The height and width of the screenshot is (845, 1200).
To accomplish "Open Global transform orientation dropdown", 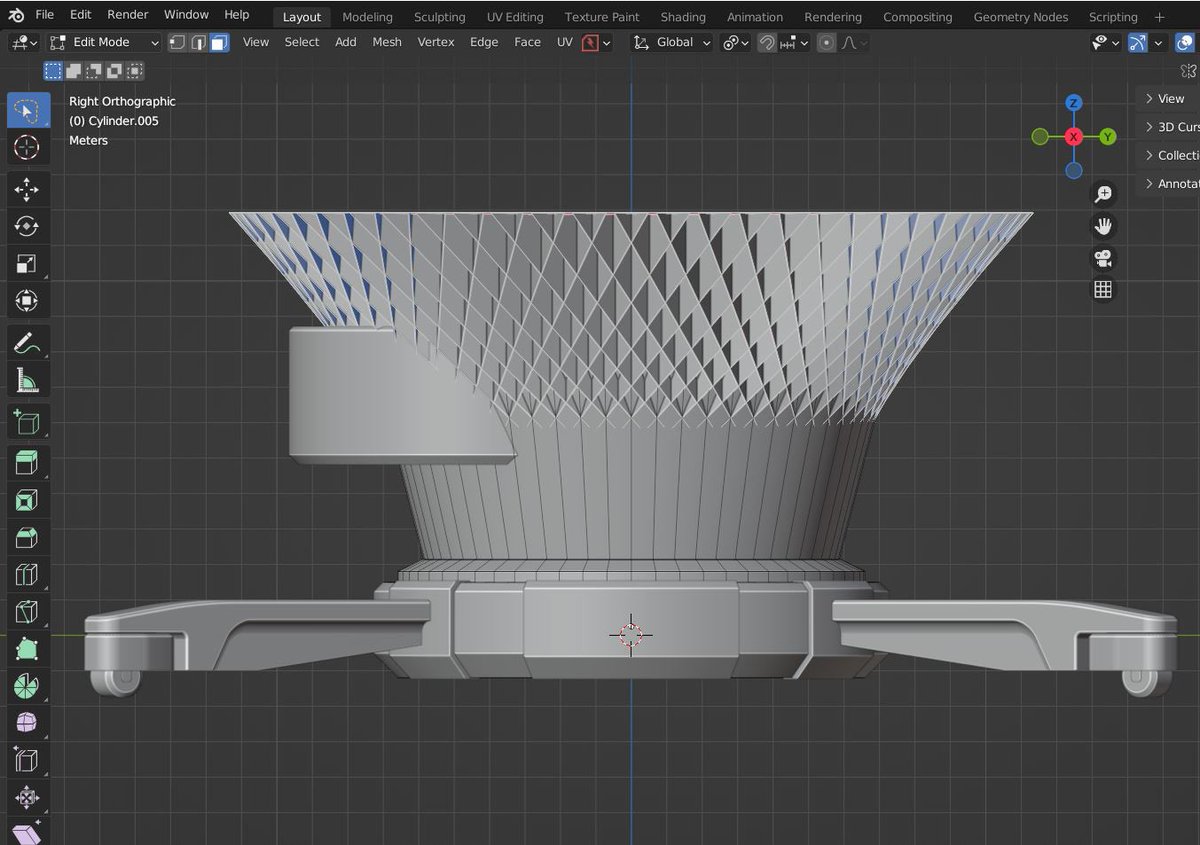I will [x=673, y=42].
